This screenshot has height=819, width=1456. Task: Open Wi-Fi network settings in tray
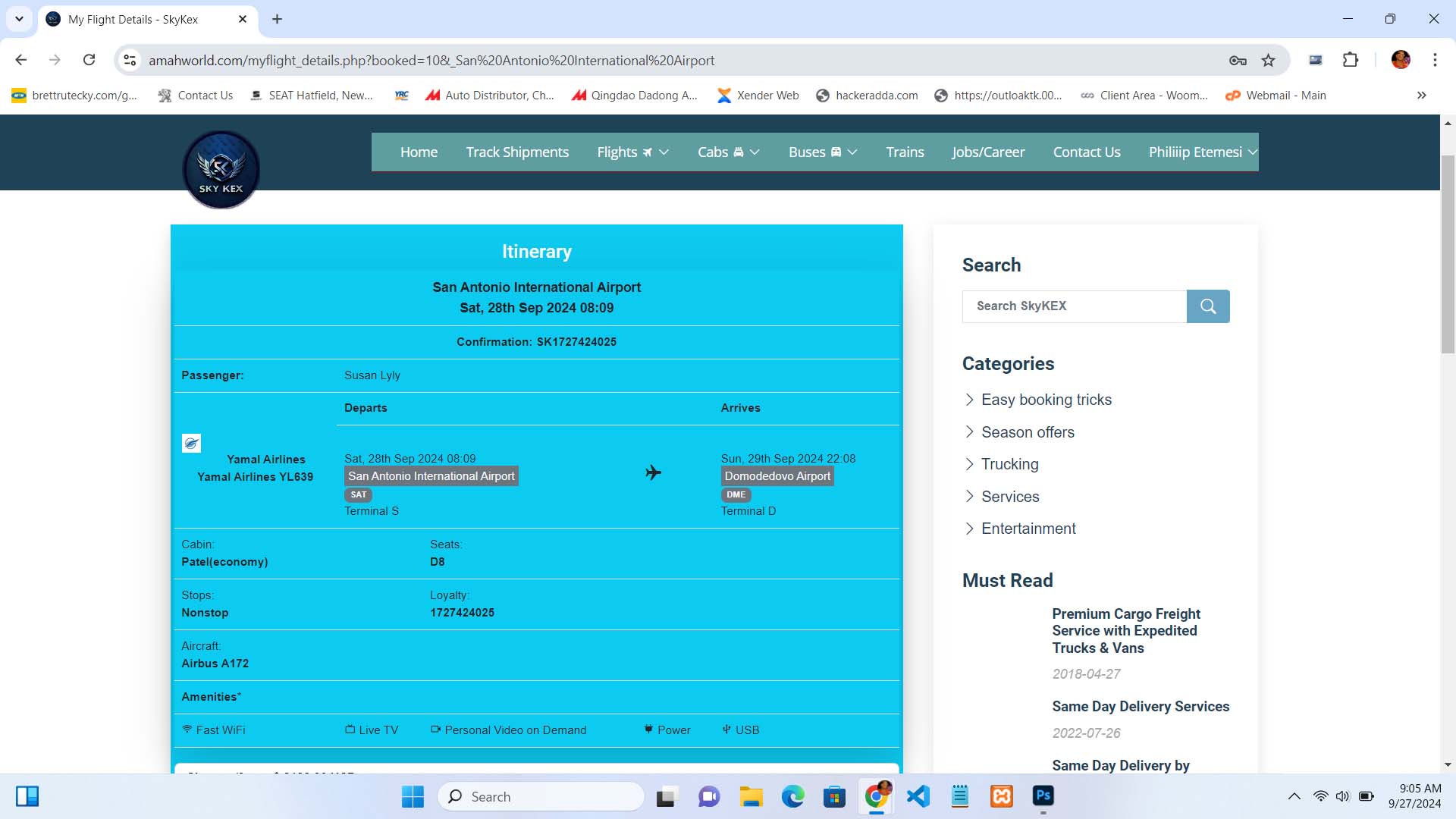click(x=1320, y=796)
